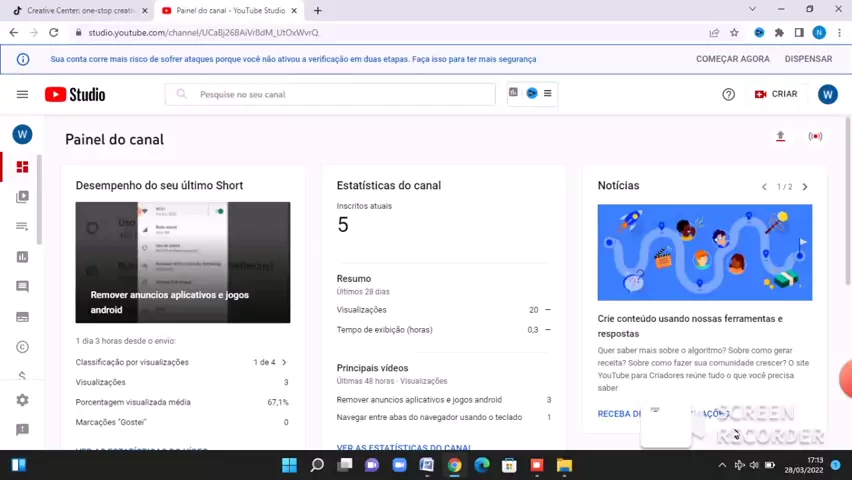Open Microsoft Store from the taskbar

[x=509, y=465]
